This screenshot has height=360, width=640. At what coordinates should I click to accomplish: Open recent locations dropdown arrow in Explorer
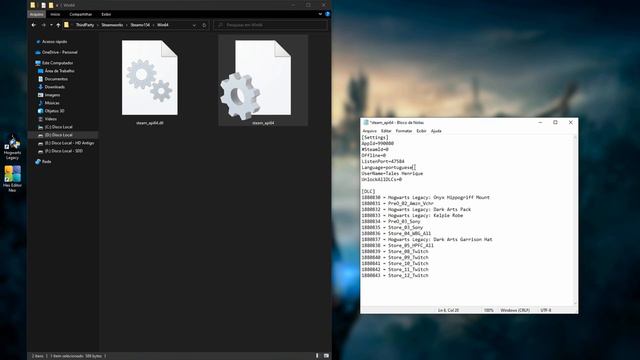[x=51, y=25]
